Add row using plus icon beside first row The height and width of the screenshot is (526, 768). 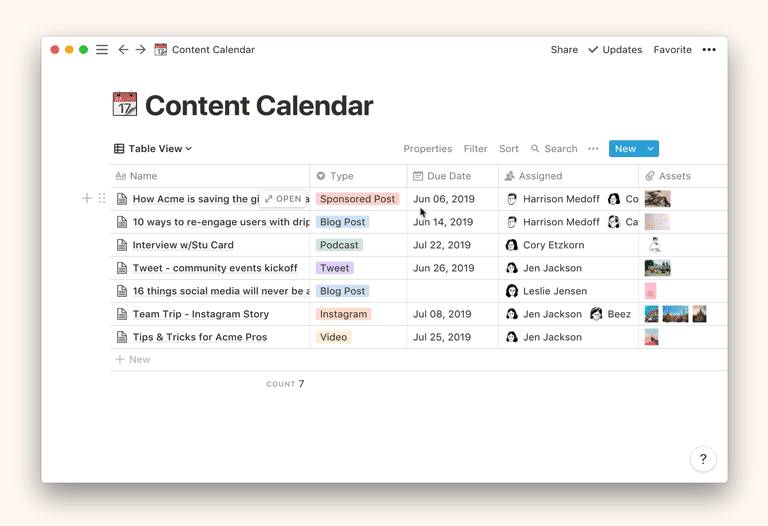pyautogui.click(x=87, y=199)
